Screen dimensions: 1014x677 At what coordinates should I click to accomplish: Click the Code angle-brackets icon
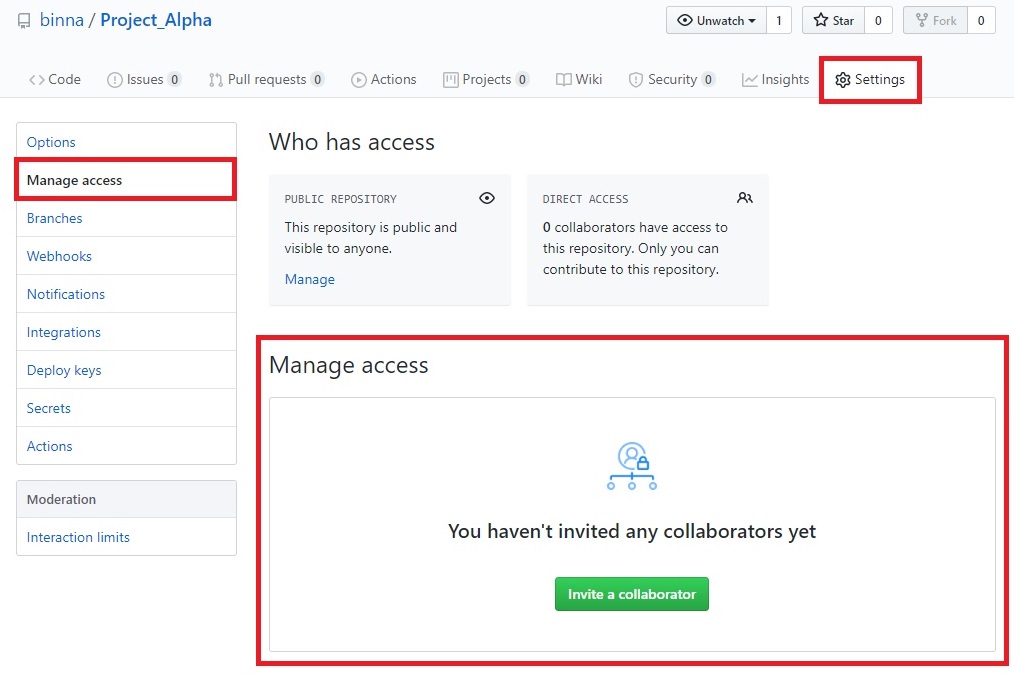coord(36,80)
